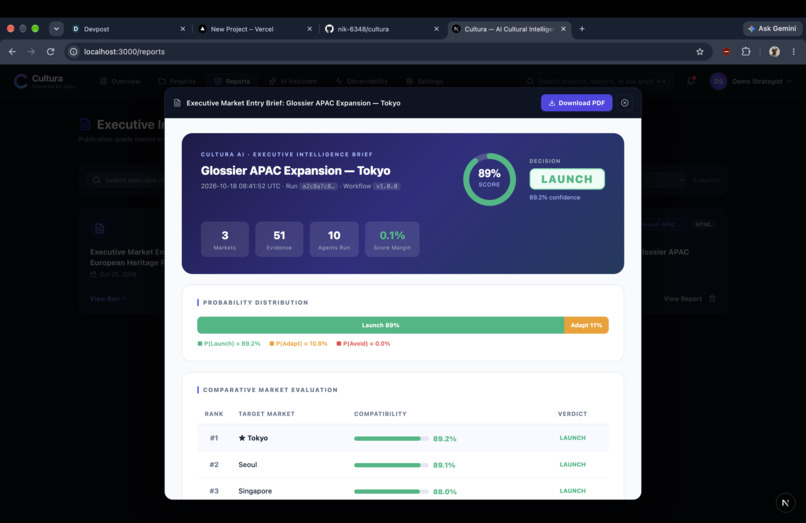Click the 51 Evidence stat card
Screen dimensions: 806x523
[x=279, y=239]
